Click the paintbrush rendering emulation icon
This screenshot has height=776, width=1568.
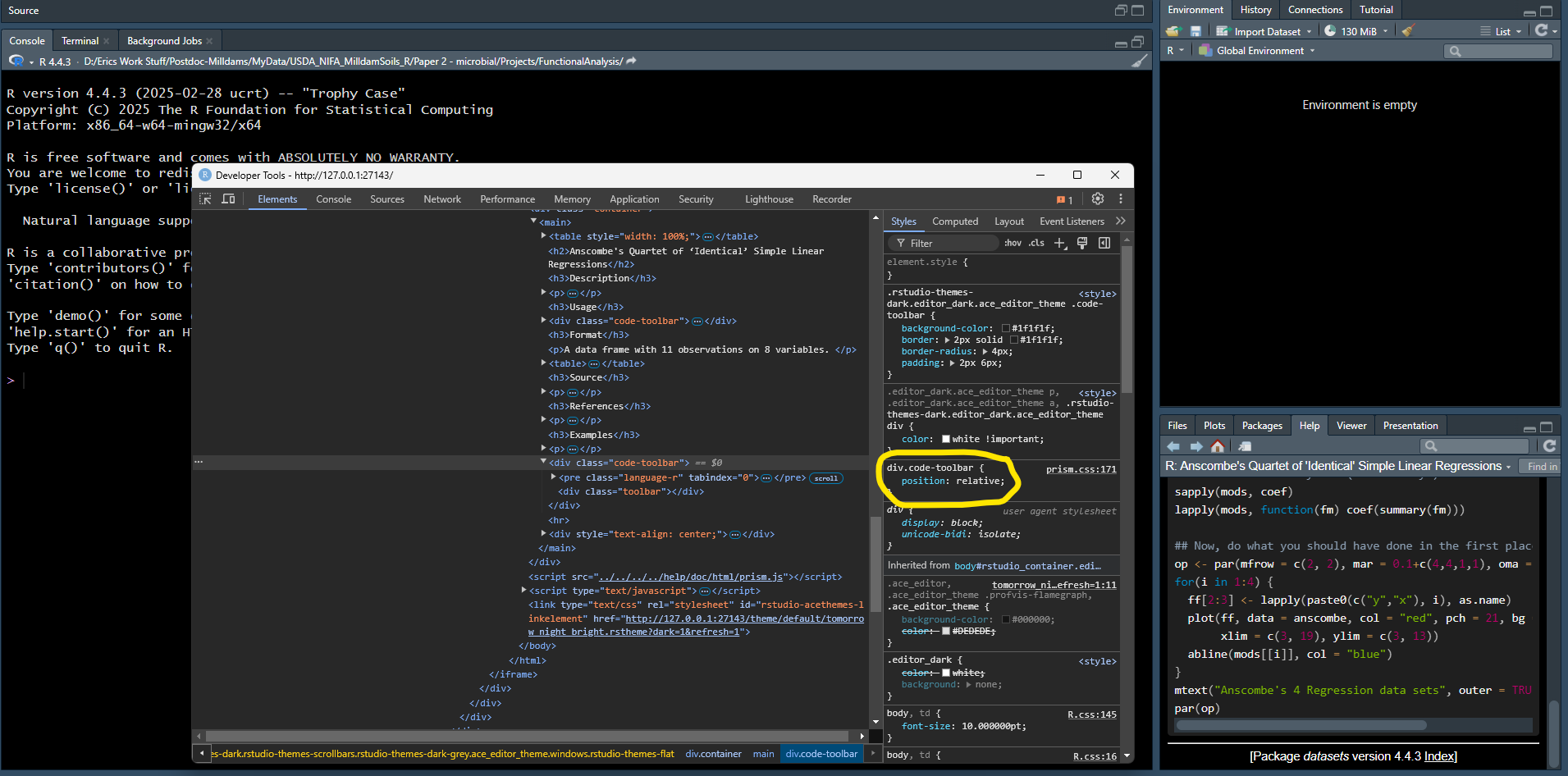pos(1082,243)
